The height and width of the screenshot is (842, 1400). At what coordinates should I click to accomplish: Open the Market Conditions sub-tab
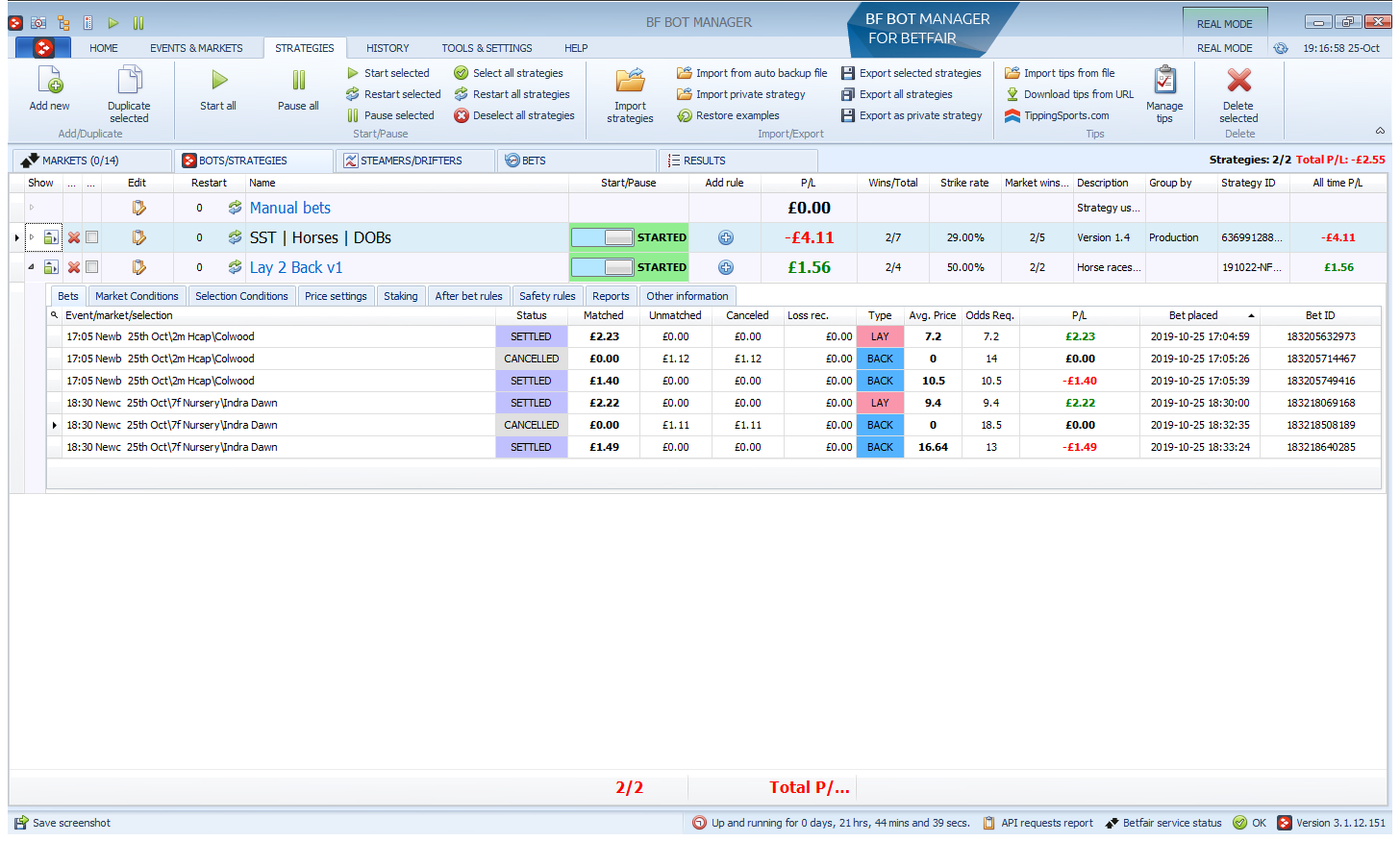click(137, 296)
